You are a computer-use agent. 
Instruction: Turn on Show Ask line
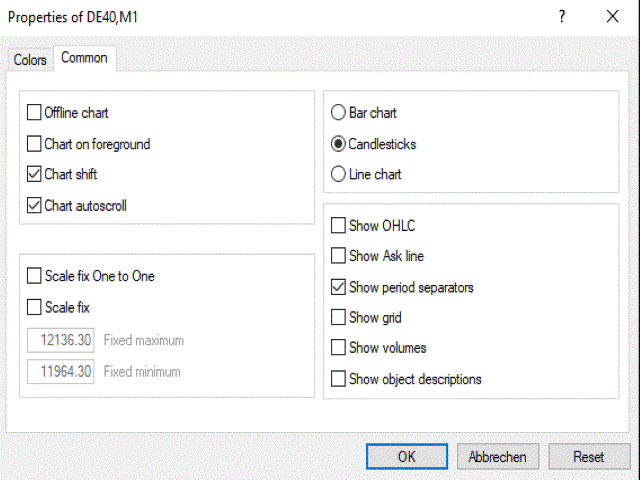(x=338, y=256)
